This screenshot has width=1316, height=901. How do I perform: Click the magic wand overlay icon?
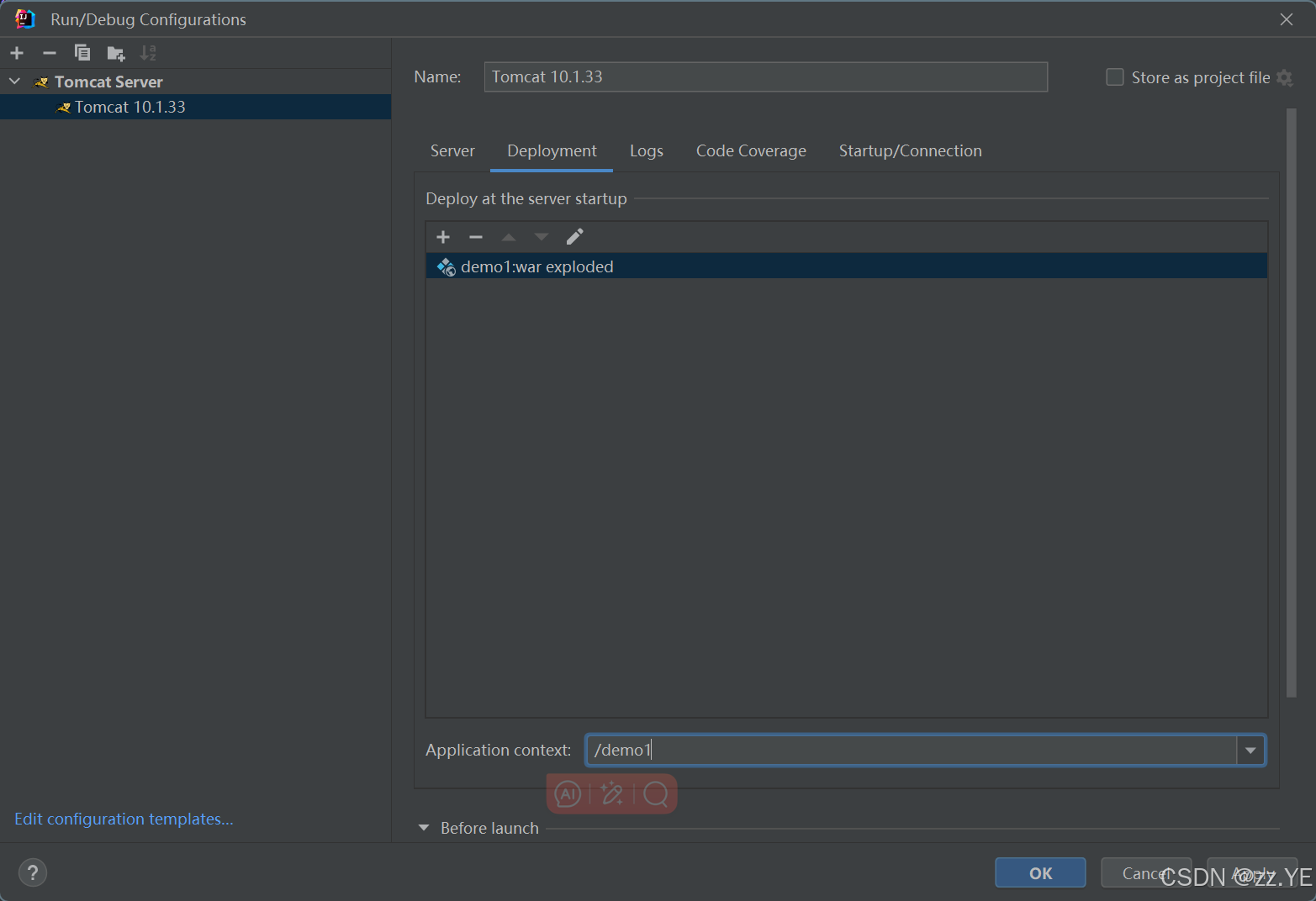click(612, 793)
